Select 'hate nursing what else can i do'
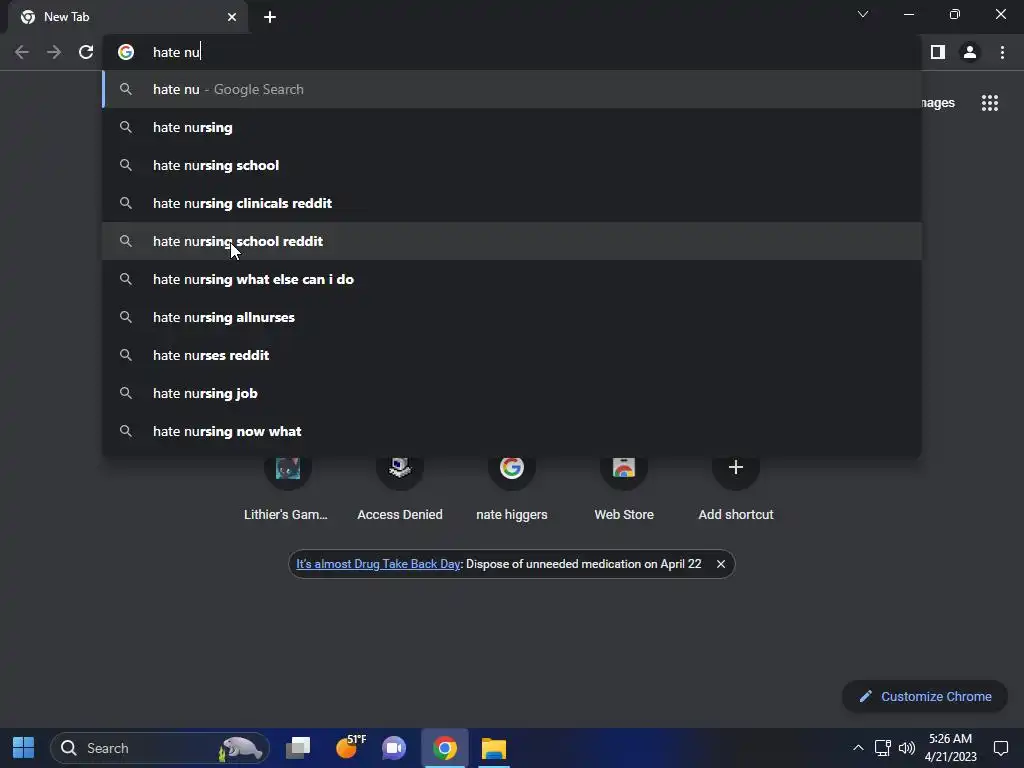Screen dimensions: 1024x768 coord(512,279)
